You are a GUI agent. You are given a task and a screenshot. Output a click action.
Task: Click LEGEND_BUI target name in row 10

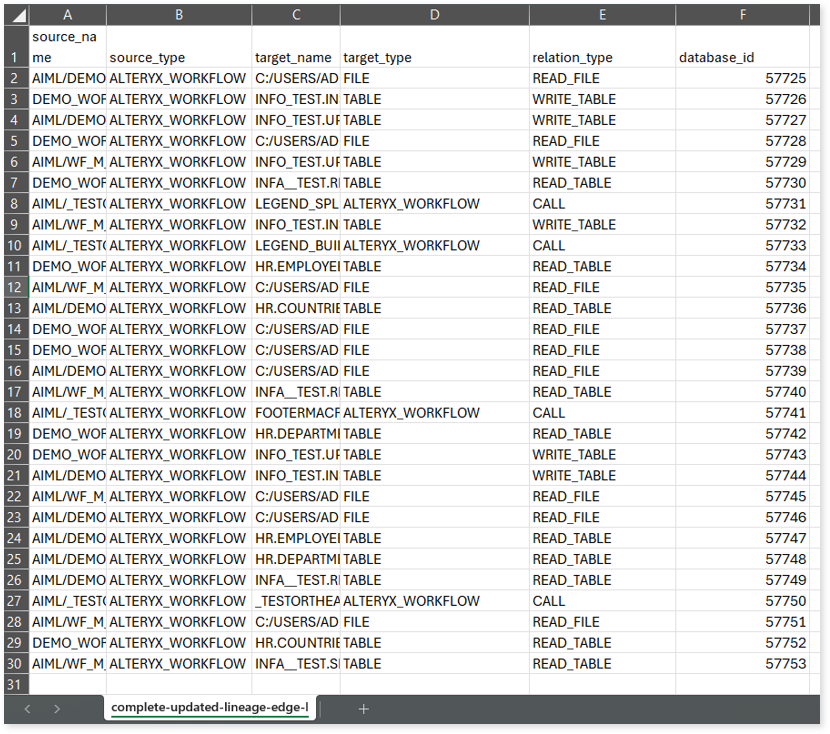pos(296,246)
